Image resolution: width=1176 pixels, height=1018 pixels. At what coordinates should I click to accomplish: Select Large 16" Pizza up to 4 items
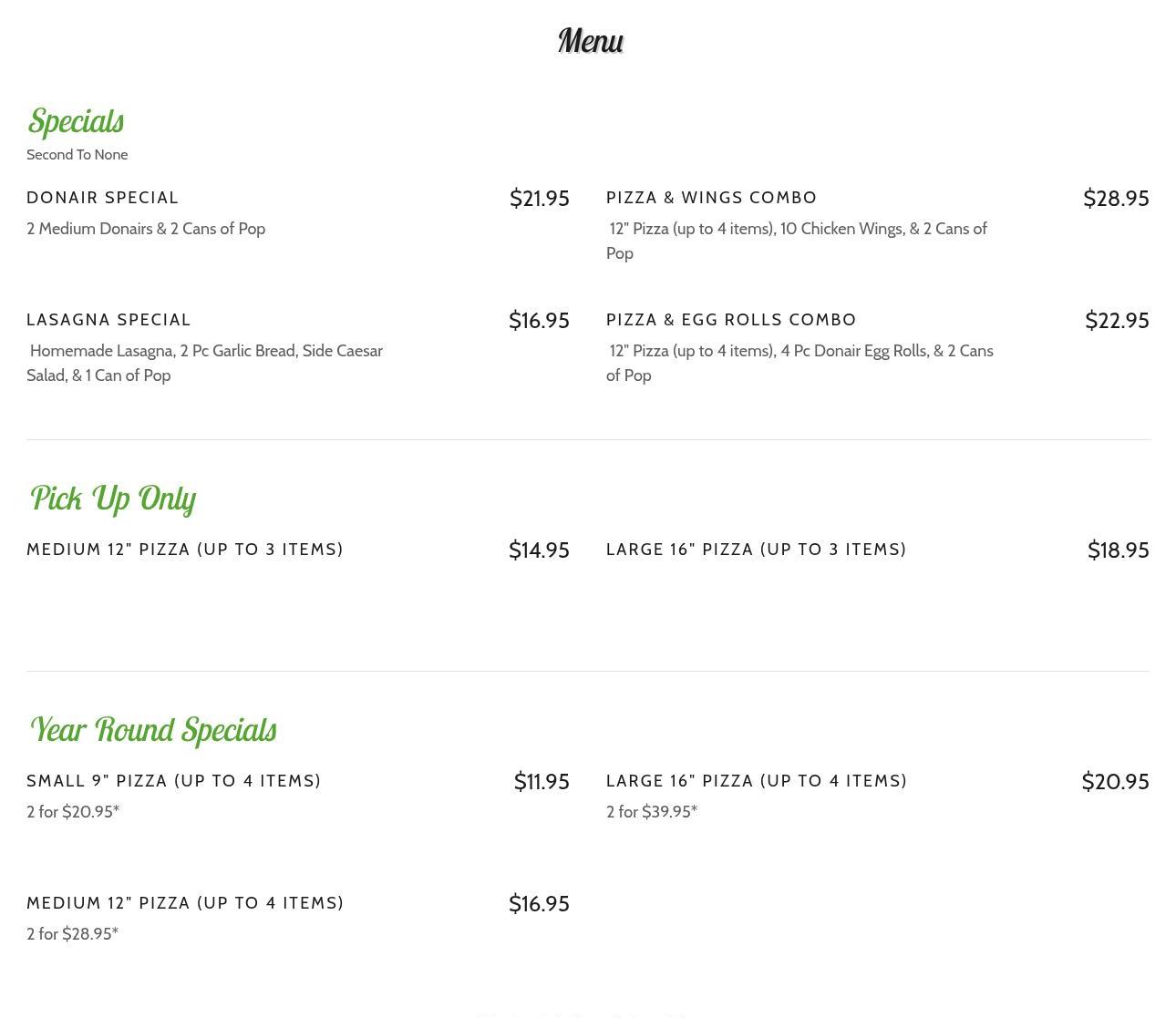pyautogui.click(x=756, y=781)
